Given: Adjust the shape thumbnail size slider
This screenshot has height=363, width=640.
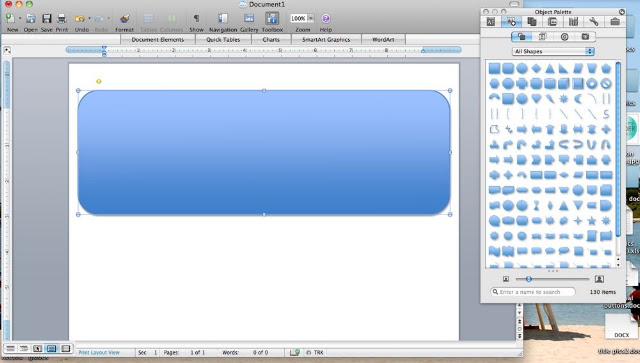Looking at the screenshot, I should coord(529,279).
